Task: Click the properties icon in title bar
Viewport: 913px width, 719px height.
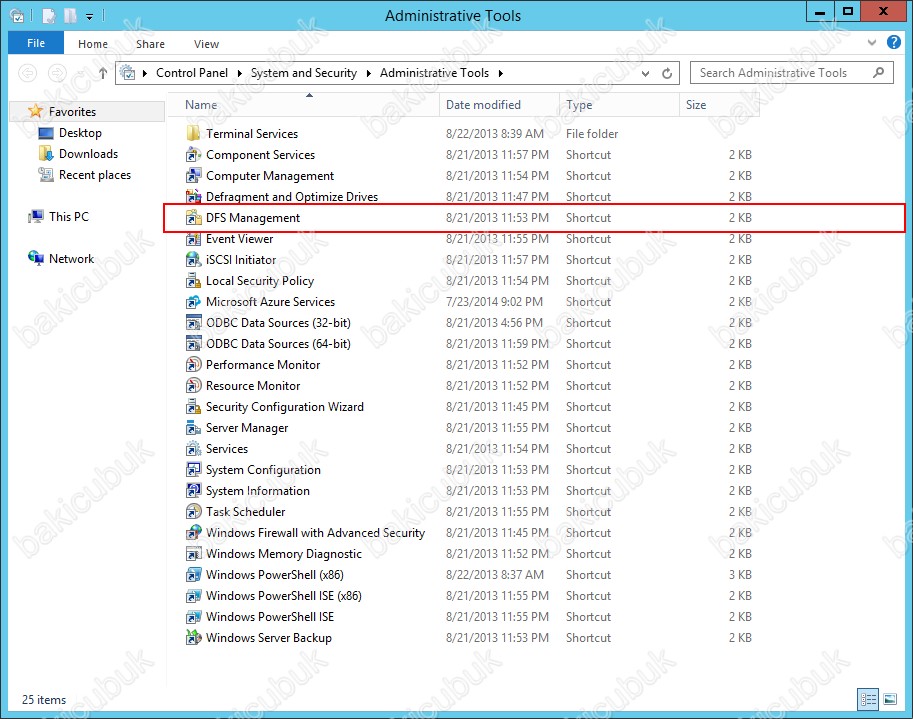Action: pos(49,16)
